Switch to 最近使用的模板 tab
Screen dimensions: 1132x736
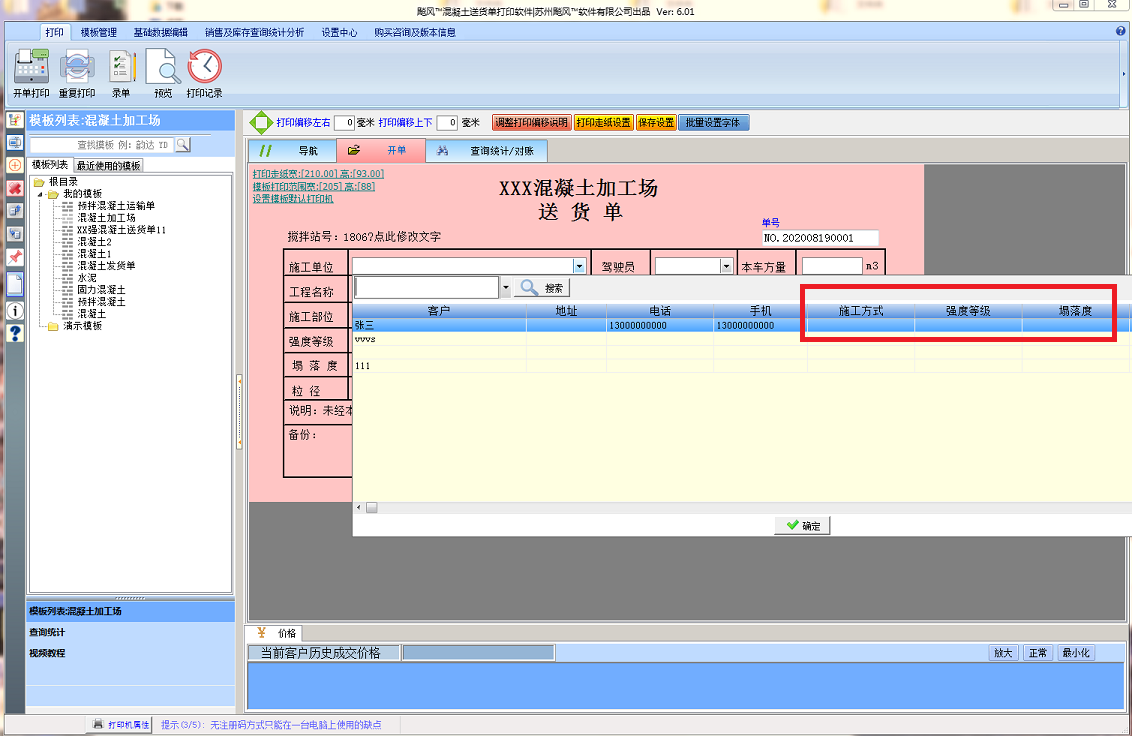click(x=108, y=165)
